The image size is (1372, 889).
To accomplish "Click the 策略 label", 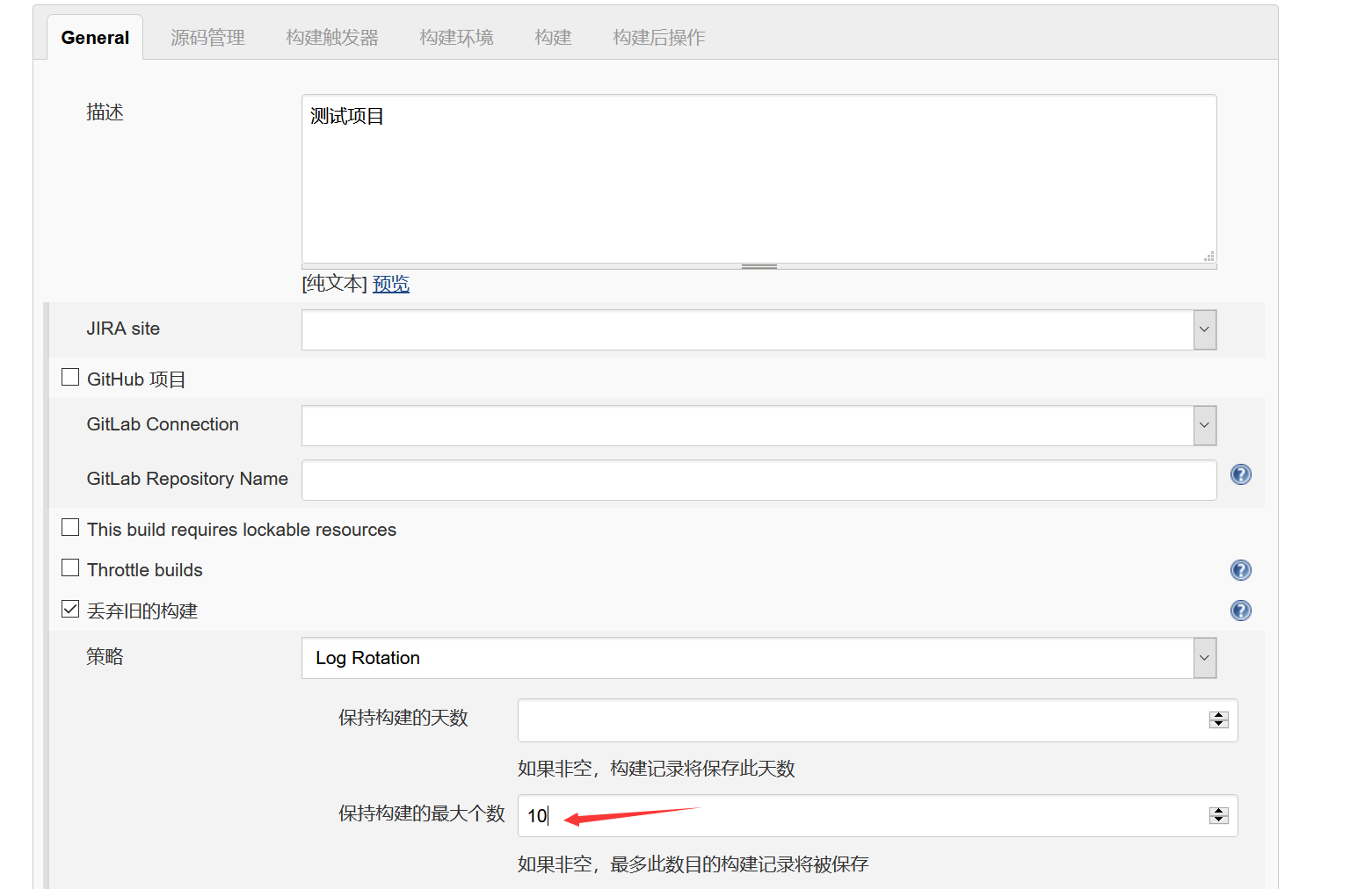I will coord(105,656).
